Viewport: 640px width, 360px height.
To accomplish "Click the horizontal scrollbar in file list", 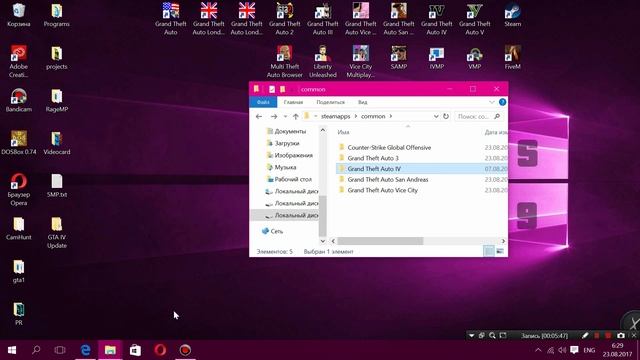I will tap(380, 241).
